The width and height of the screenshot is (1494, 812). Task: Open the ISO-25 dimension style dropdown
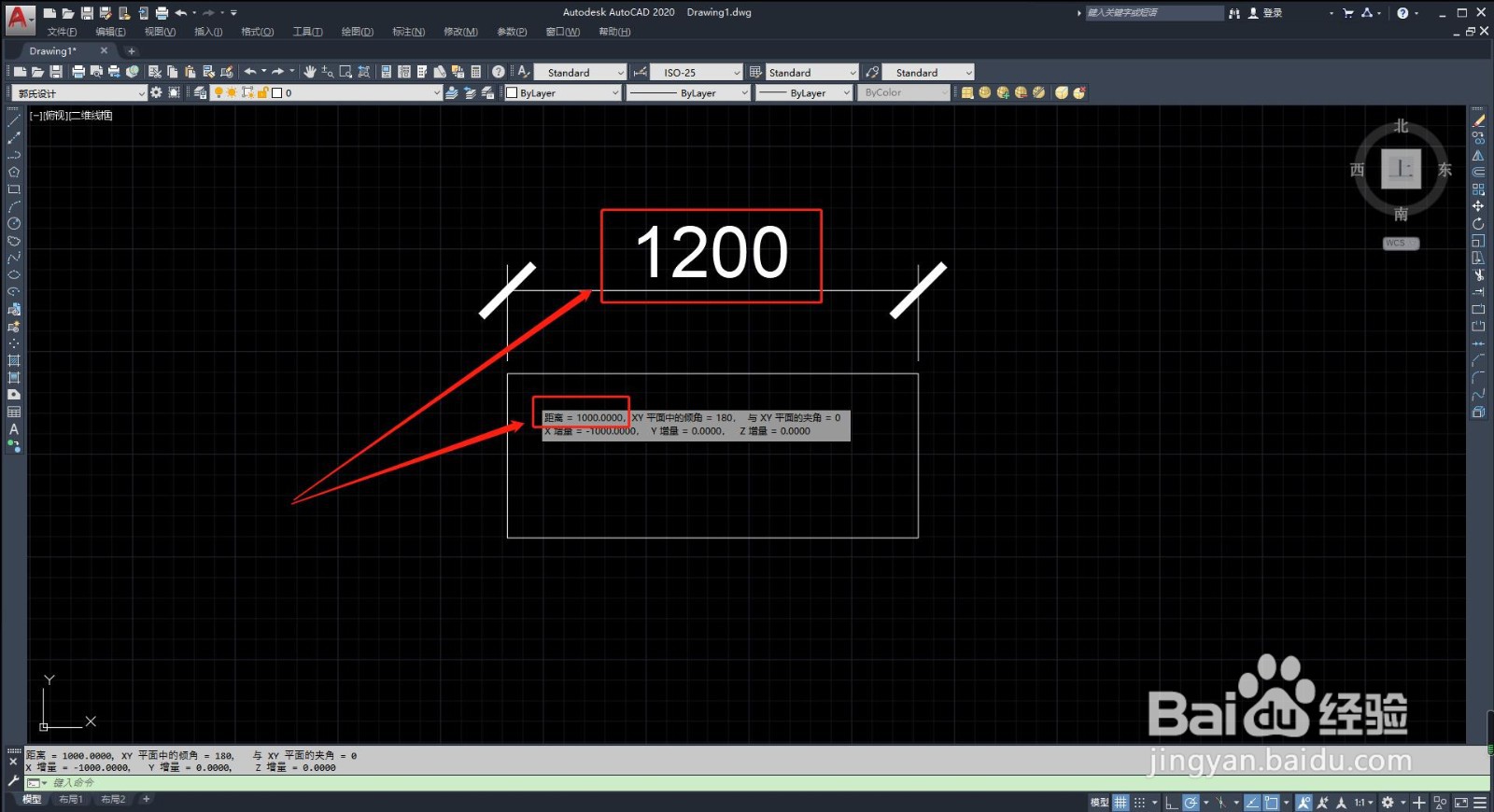click(696, 72)
